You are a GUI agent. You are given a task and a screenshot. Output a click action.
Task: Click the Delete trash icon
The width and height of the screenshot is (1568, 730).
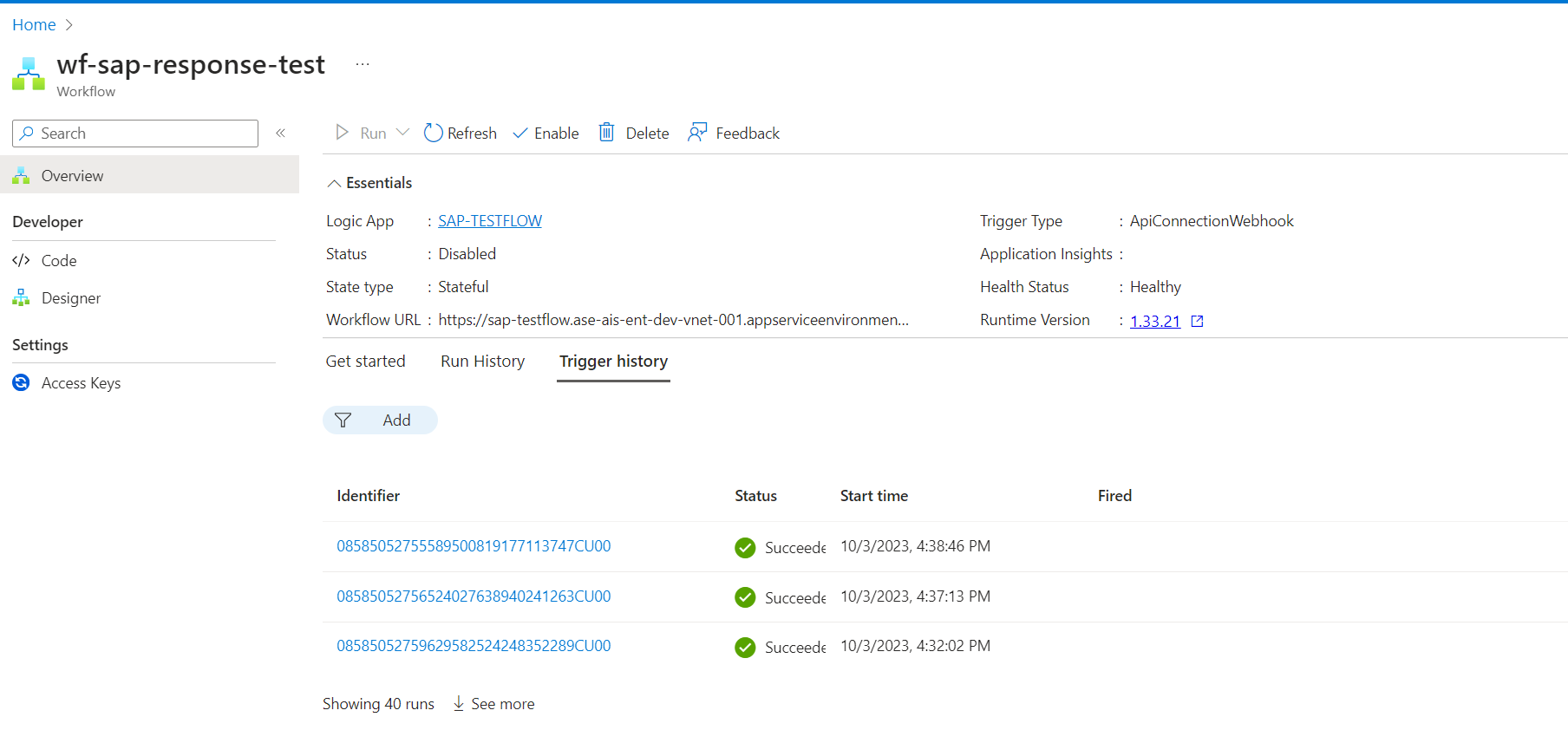pos(607,133)
